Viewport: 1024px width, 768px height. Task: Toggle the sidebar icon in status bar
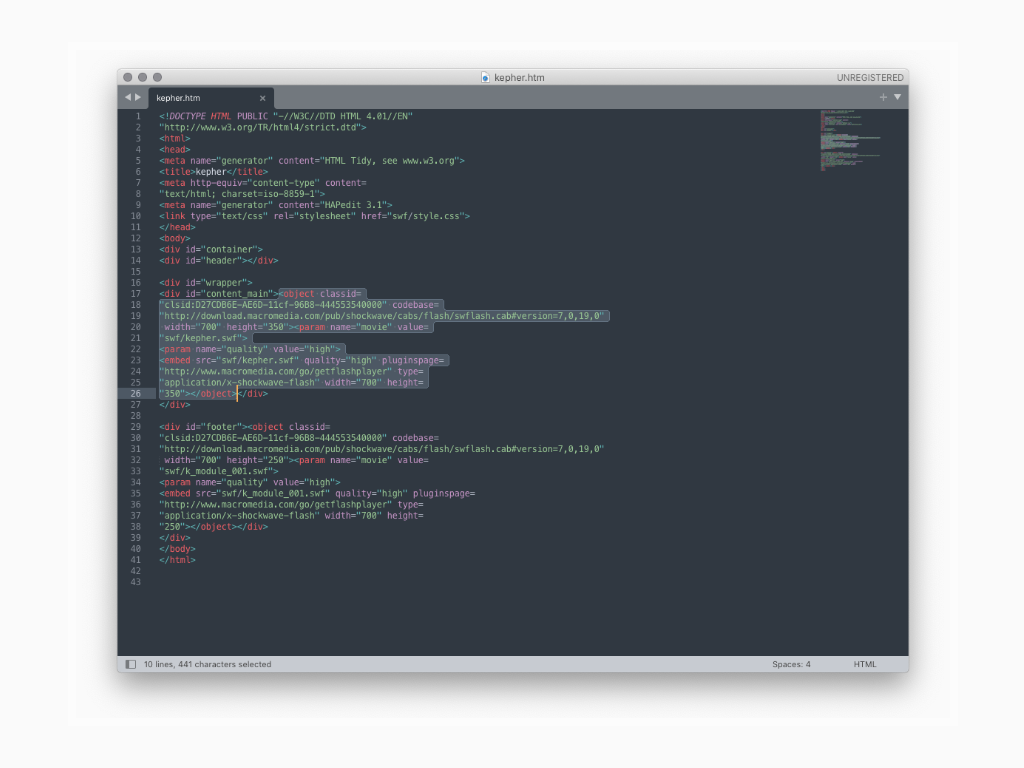[131, 664]
